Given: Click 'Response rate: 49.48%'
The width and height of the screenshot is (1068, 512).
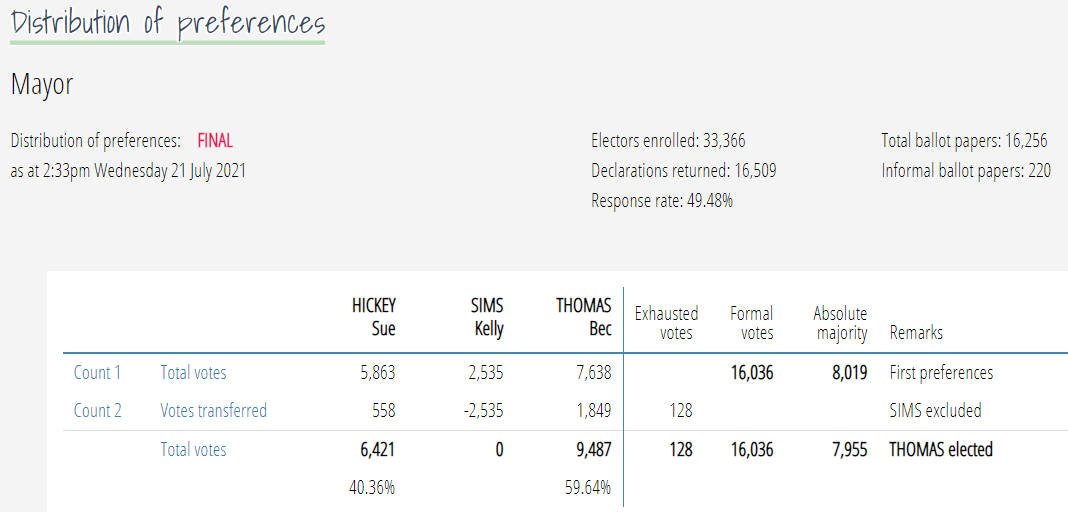Looking at the screenshot, I should 662,201.
